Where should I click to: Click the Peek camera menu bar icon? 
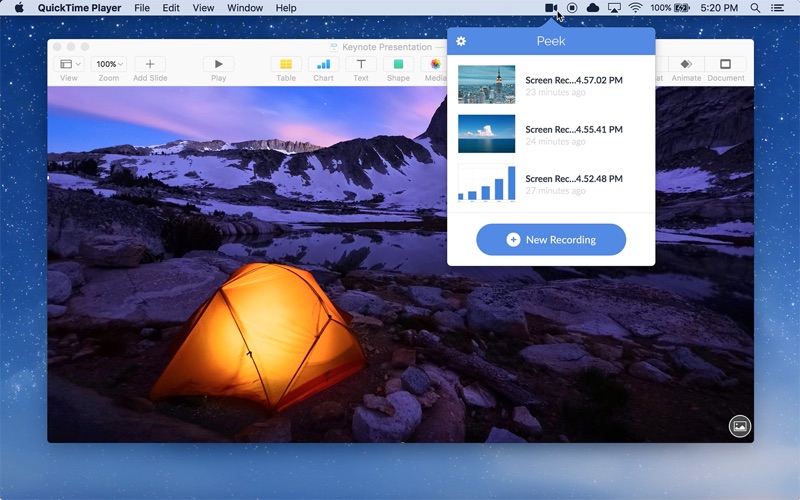(x=551, y=8)
